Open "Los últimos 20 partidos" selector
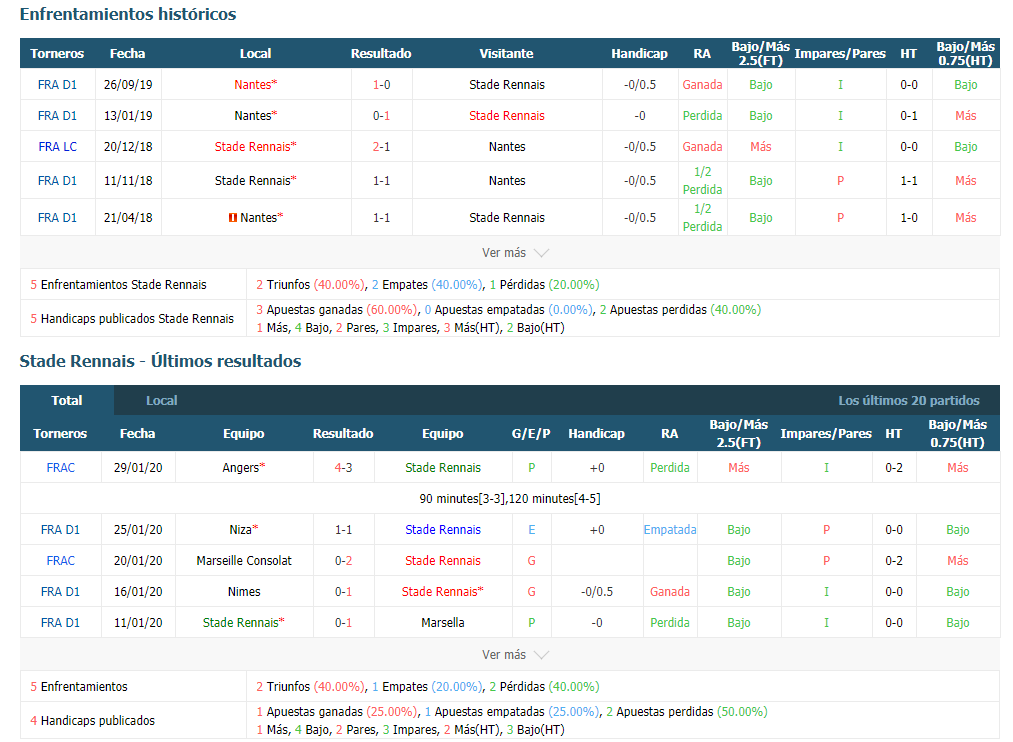 click(908, 400)
